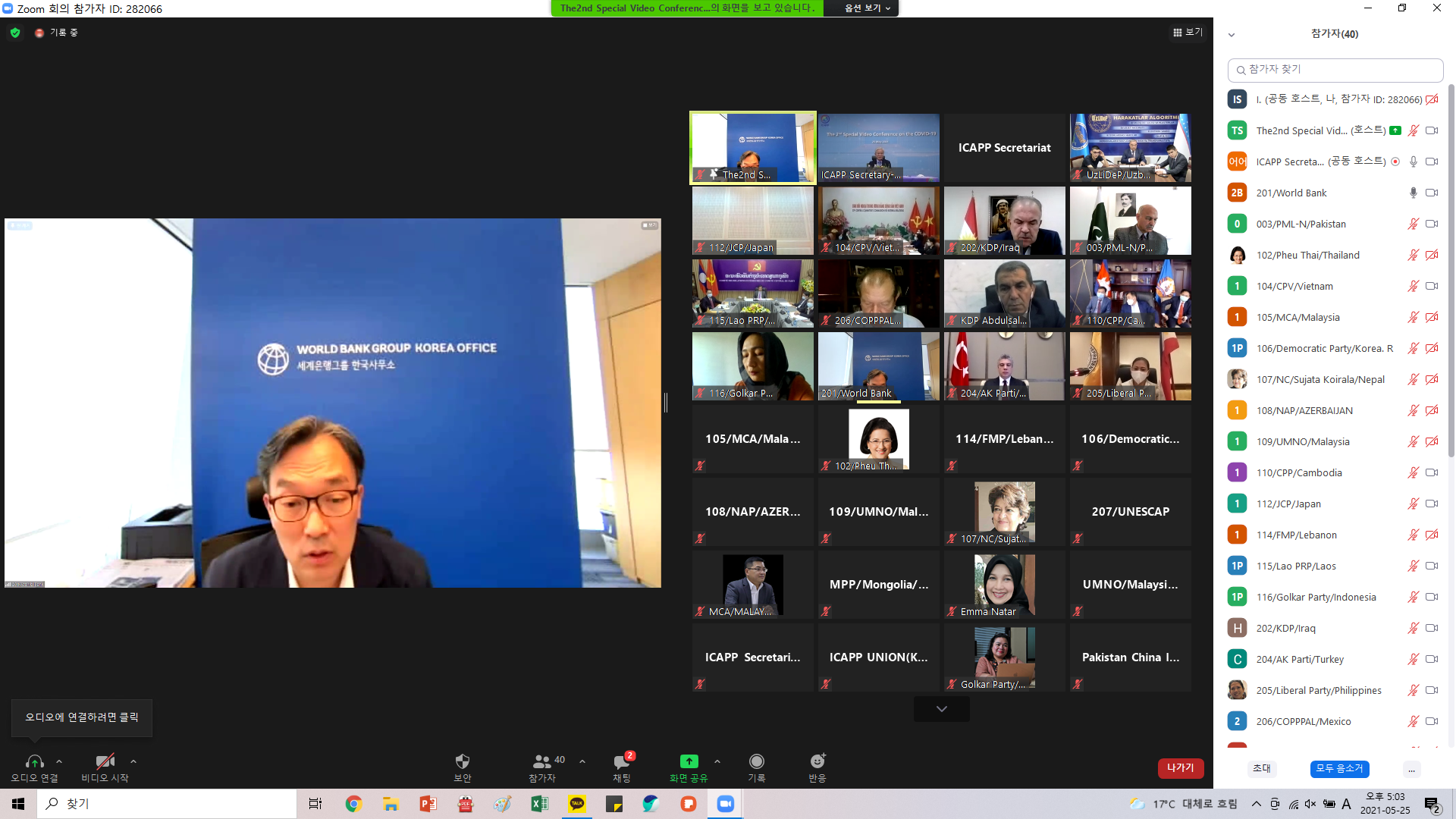Open the Chat icon with 2 notifications
The image size is (1456, 819).
tap(622, 761)
